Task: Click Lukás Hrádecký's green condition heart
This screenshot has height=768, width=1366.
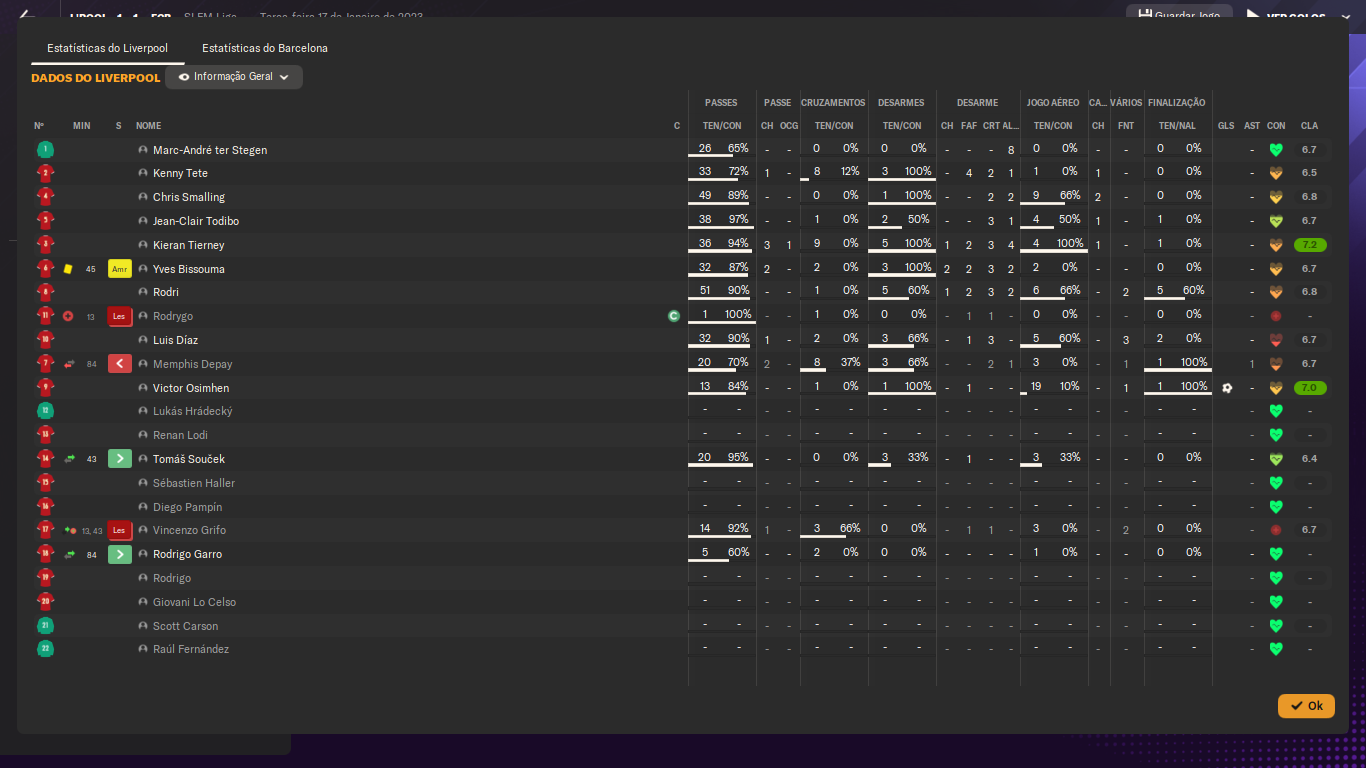Action: [x=1276, y=411]
